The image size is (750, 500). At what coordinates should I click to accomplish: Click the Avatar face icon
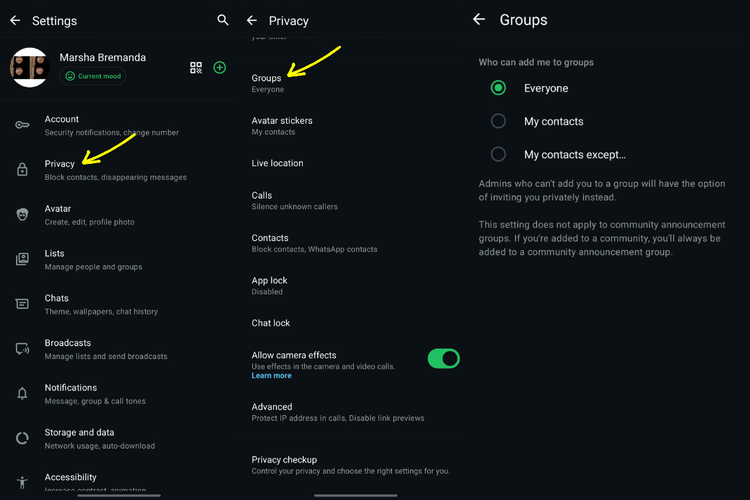click(x=22, y=214)
